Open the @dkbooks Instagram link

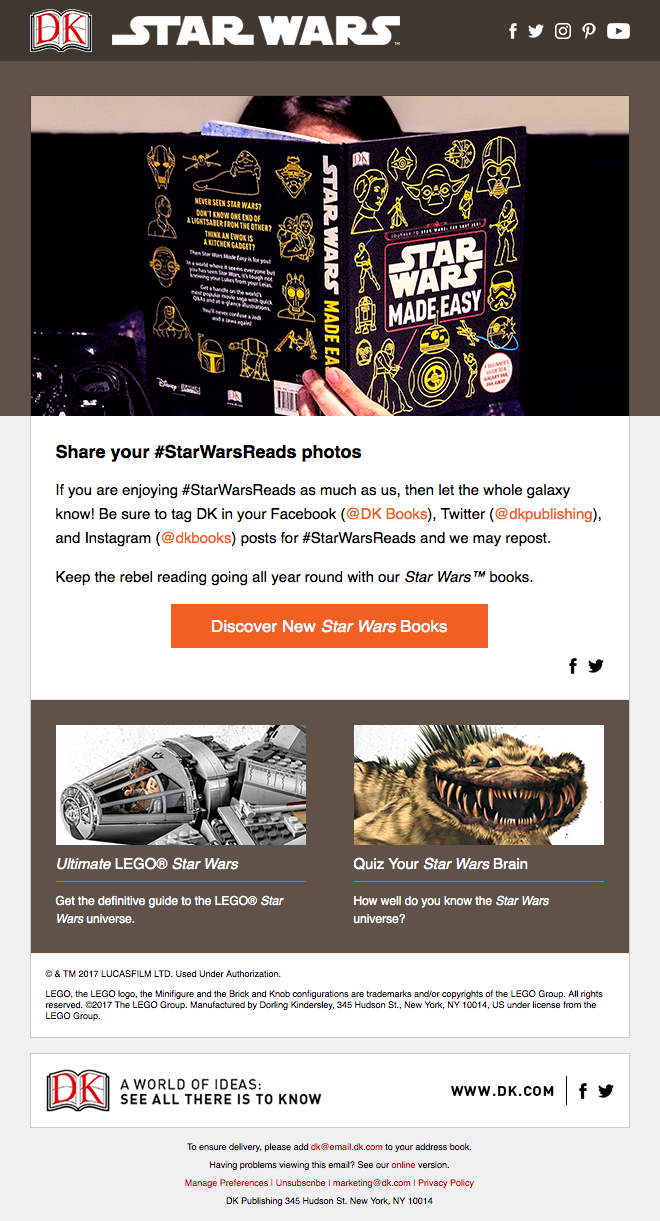tap(196, 538)
